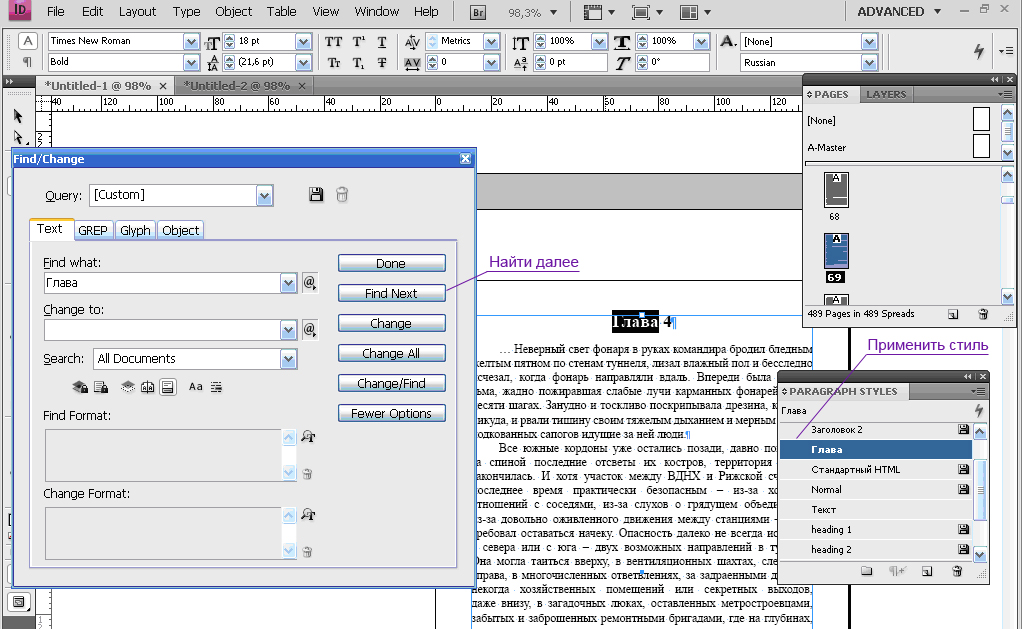Toggle Include Footnotes search option

coord(168,387)
